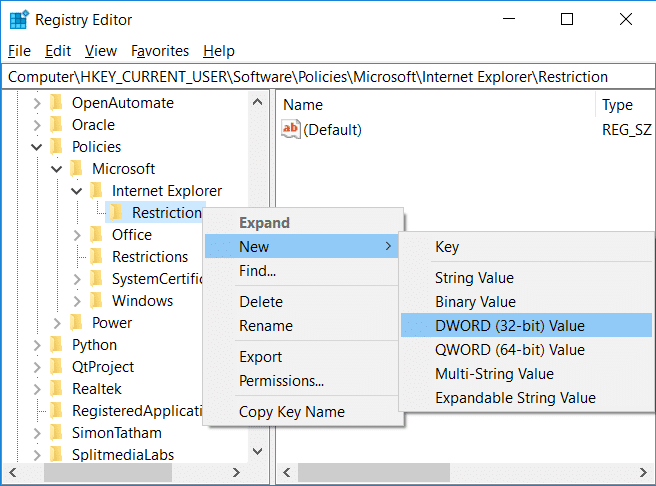Viewport: 656px width, 486px height.
Task: Click the Registry Editor app icon
Action: 19,19
